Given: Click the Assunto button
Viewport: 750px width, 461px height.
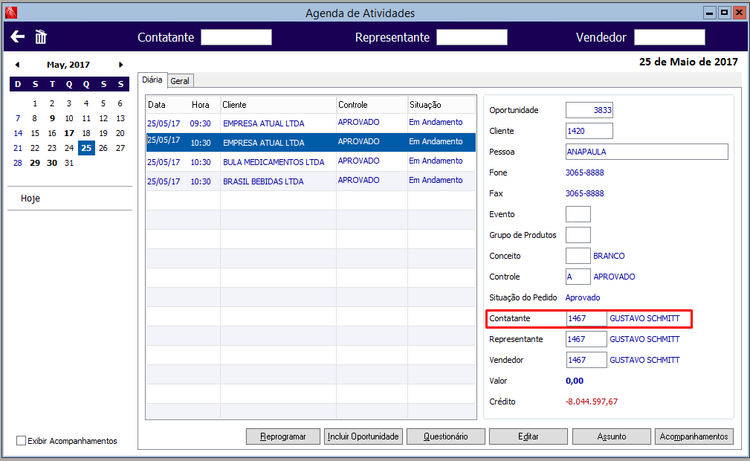Looking at the screenshot, I should (x=611, y=436).
